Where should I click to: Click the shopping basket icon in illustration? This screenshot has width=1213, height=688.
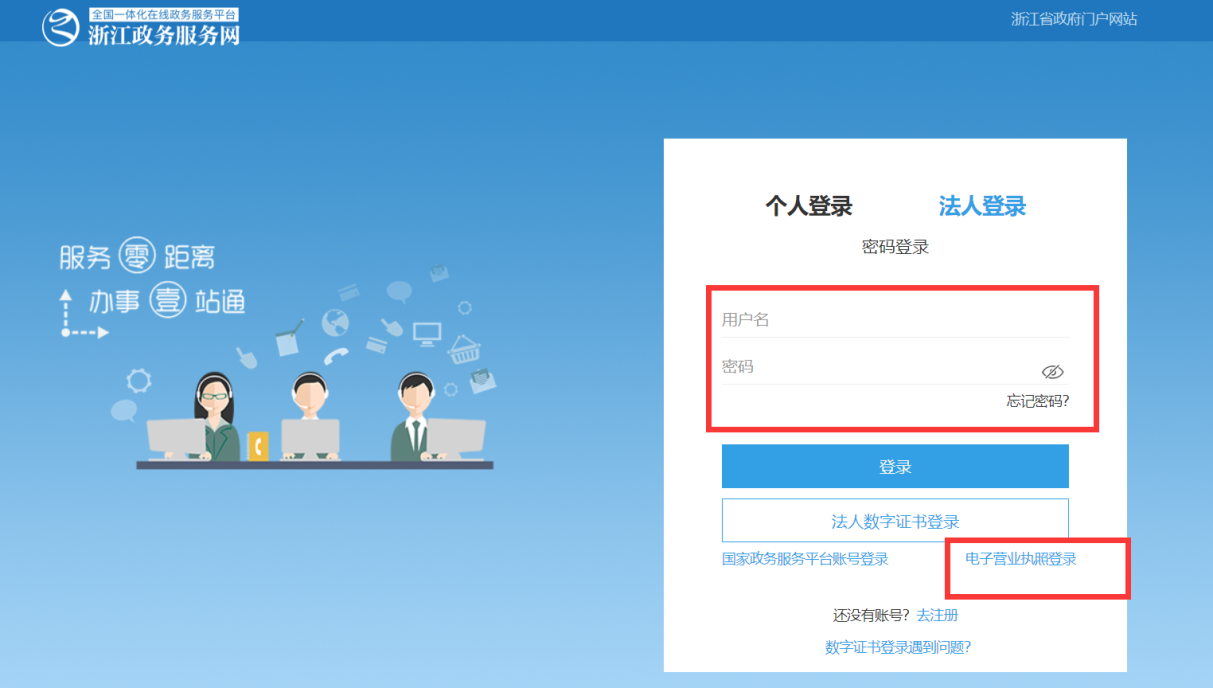click(x=464, y=349)
